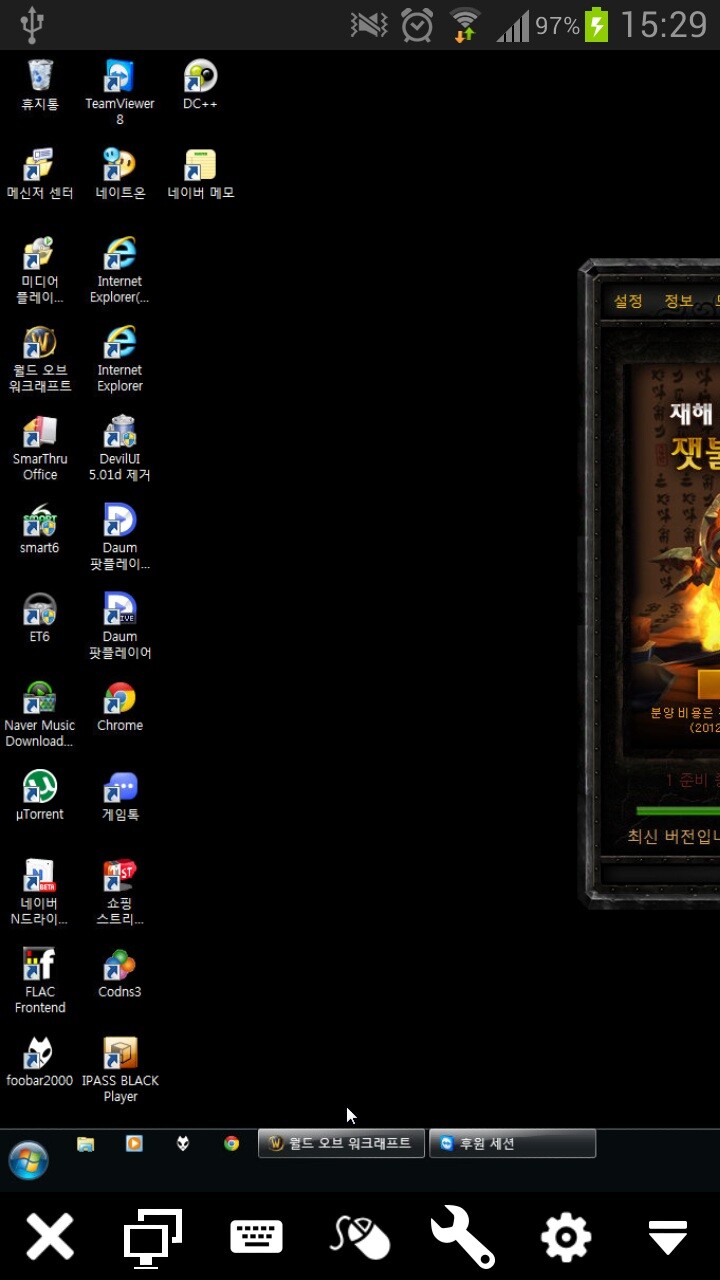Open the Internet Explorer shortcut below 미디어 row
This screenshot has width=720, height=1280.
(120, 359)
